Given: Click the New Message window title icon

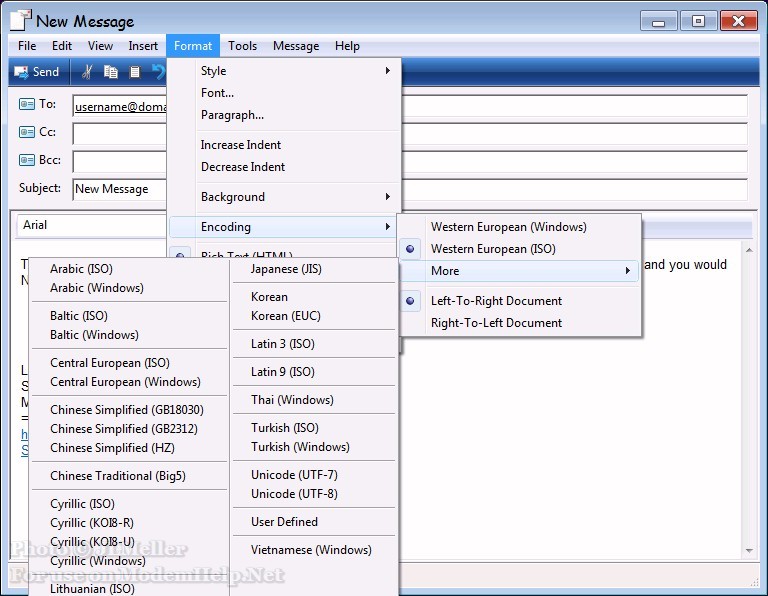Looking at the screenshot, I should [x=20, y=20].
